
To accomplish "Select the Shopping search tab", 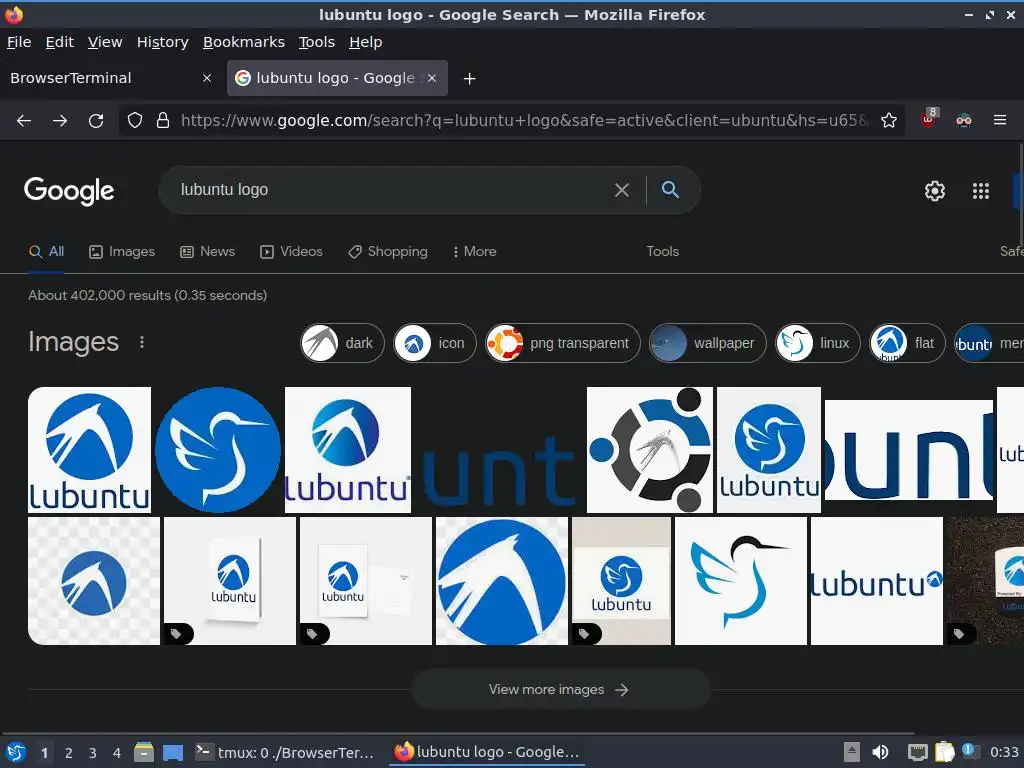I will 388,251.
